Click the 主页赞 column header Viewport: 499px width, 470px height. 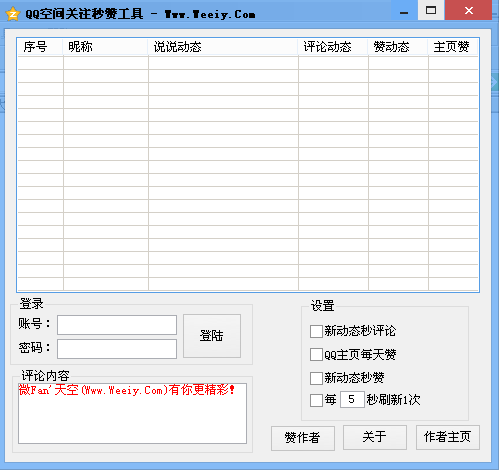[453, 47]
